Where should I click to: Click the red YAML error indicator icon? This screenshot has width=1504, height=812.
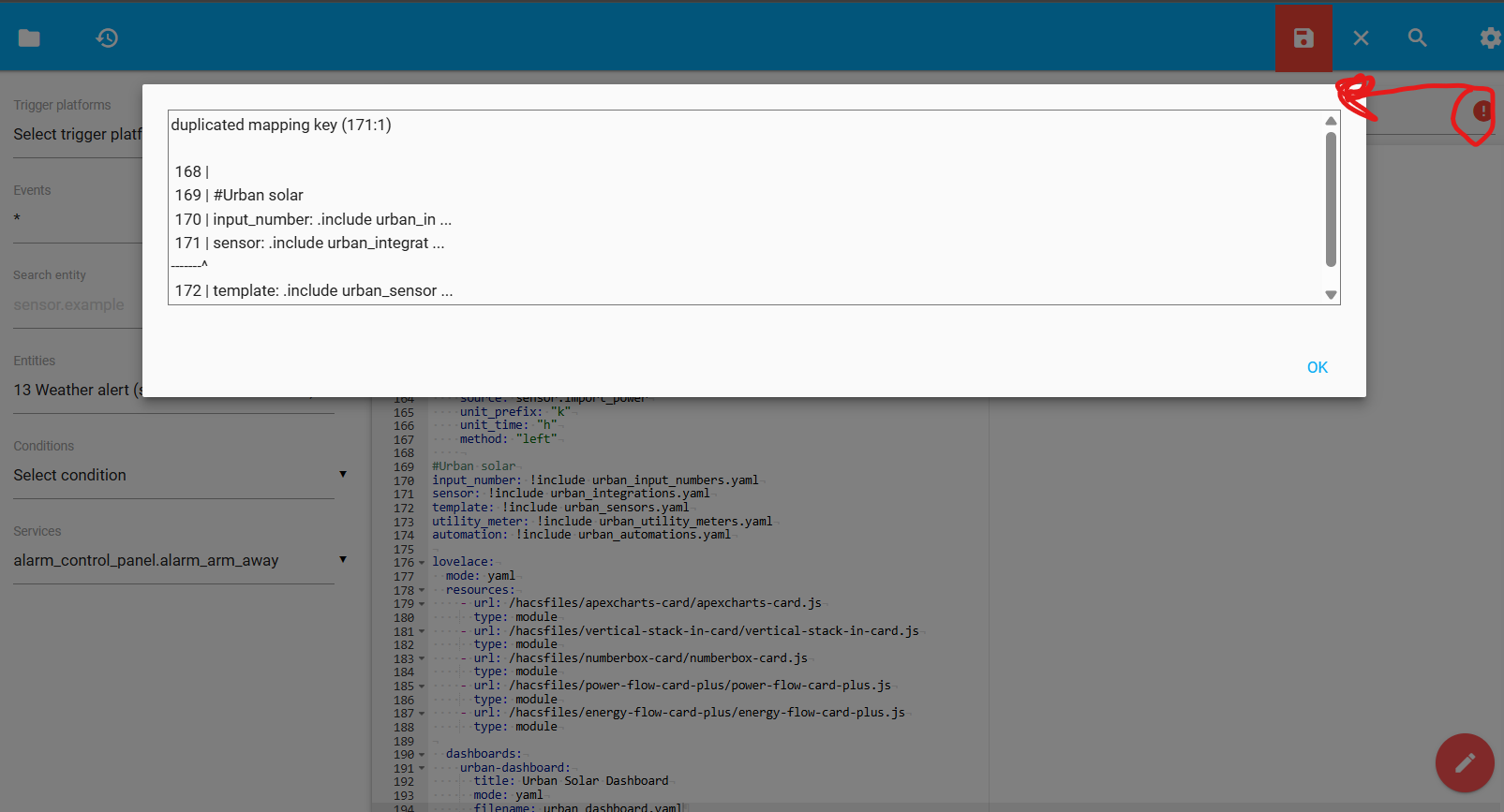pyautogui.click(x=1482, y=111)
